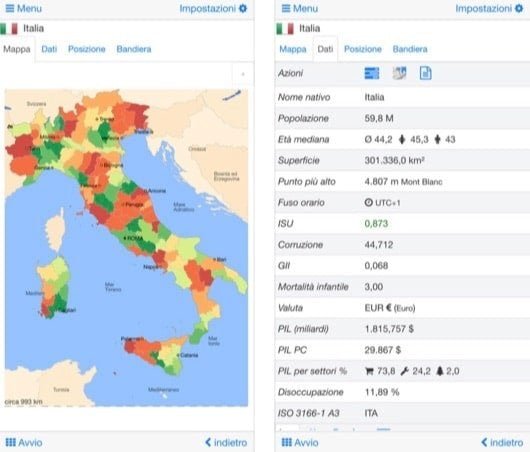The width and height of the screenshot is (530, 452).
Task: Click the Valuta value EUR € (Euro)
Action: click(x=390, y=308)
